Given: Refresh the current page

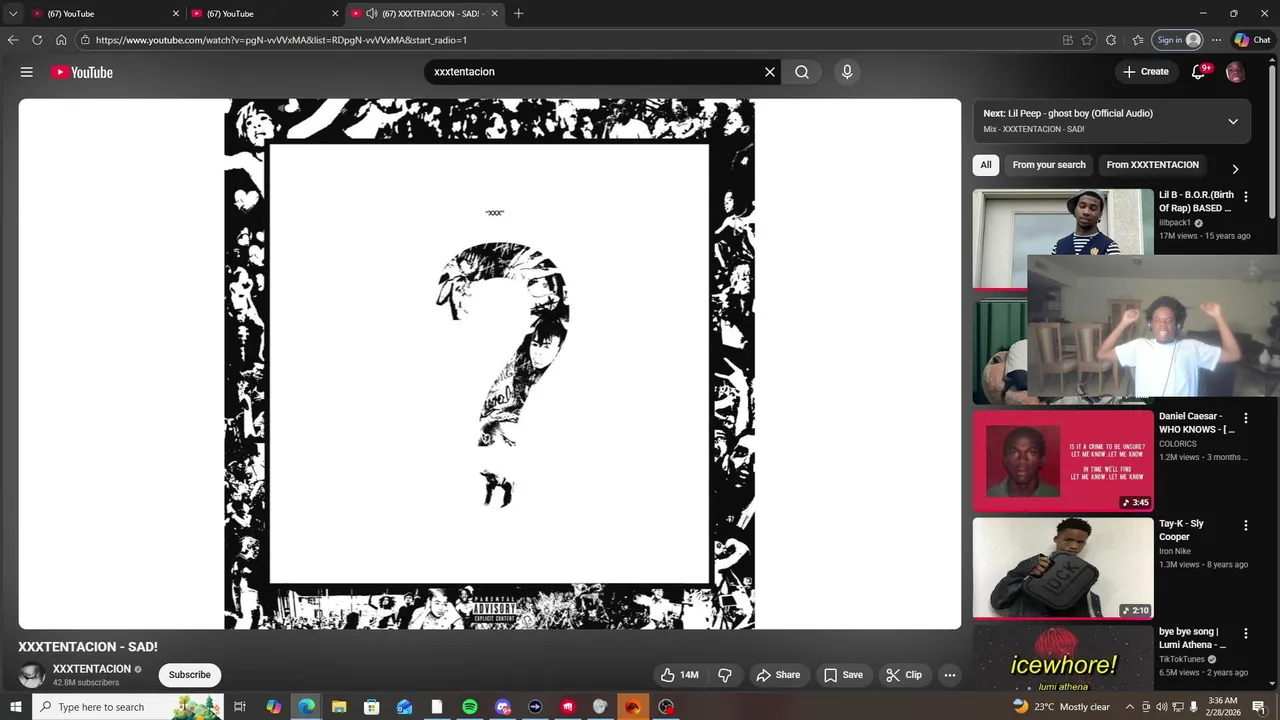Looking at the screenshot, I should [x=37, y=40].
